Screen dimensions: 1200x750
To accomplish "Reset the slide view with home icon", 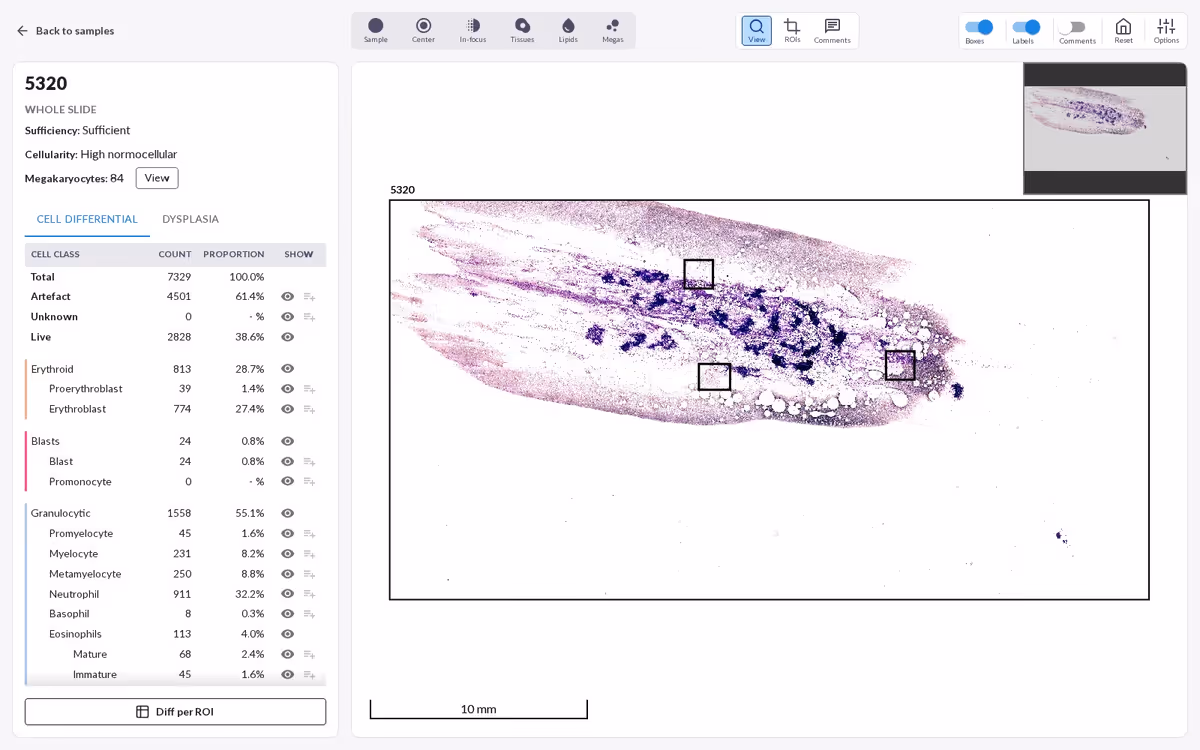I will coord(1123,30).
